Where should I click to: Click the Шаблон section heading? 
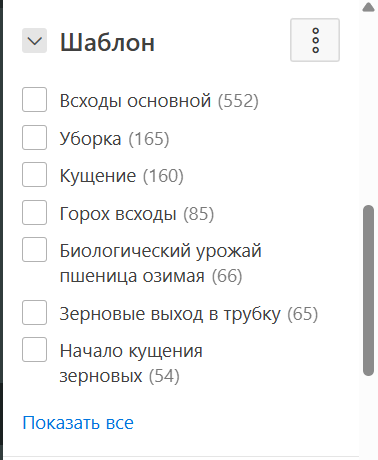tap(107, 42)
